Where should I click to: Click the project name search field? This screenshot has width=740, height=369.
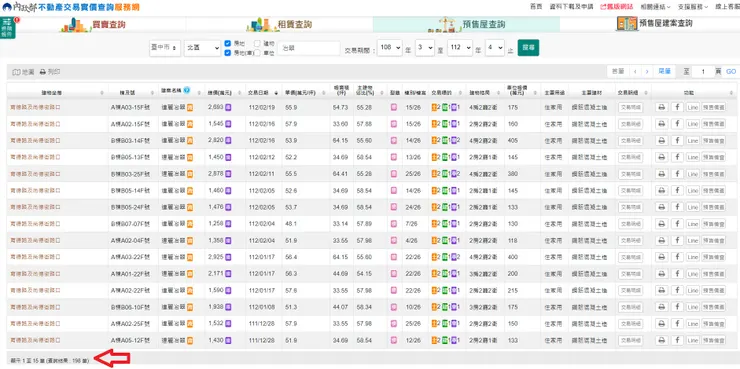(309, 48)
